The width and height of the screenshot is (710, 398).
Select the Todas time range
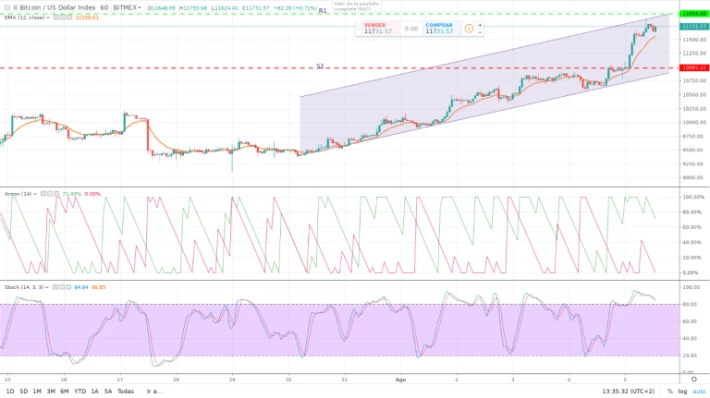[x=125, y=391]
